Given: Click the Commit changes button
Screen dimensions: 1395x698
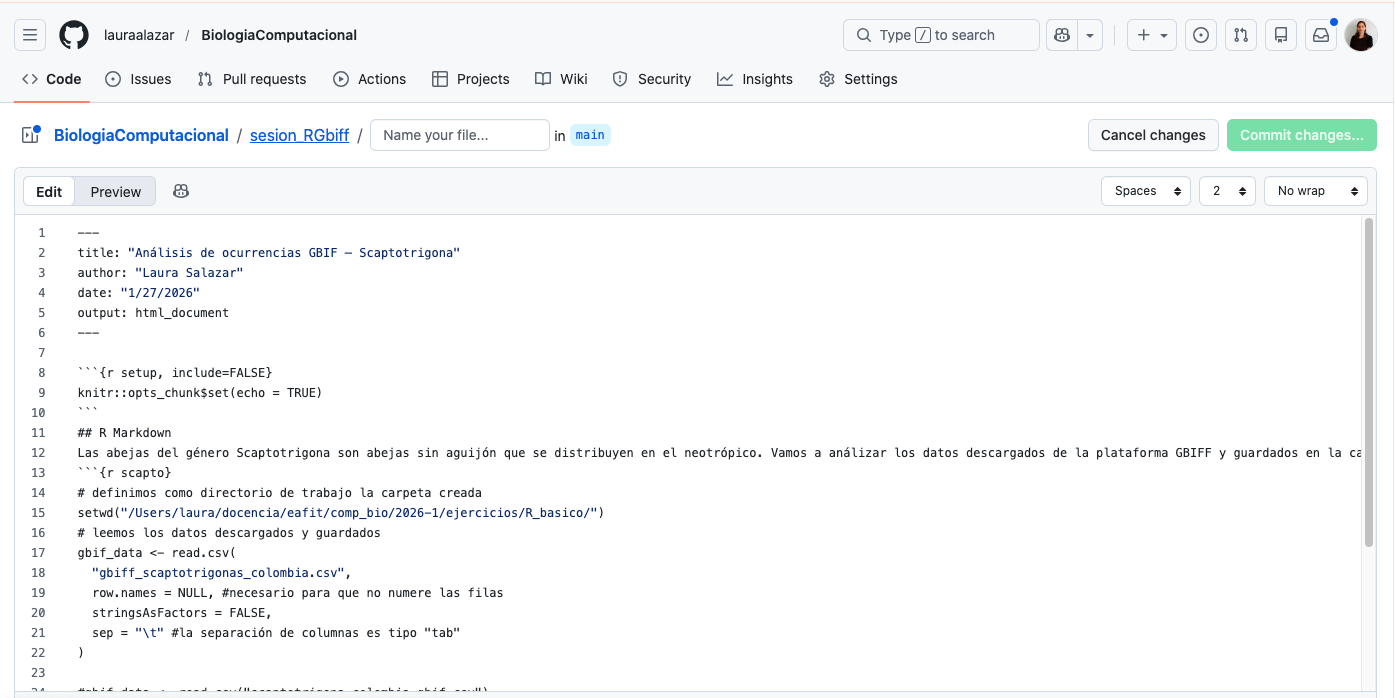Looking at the screenshot, I should point(1302,135).
